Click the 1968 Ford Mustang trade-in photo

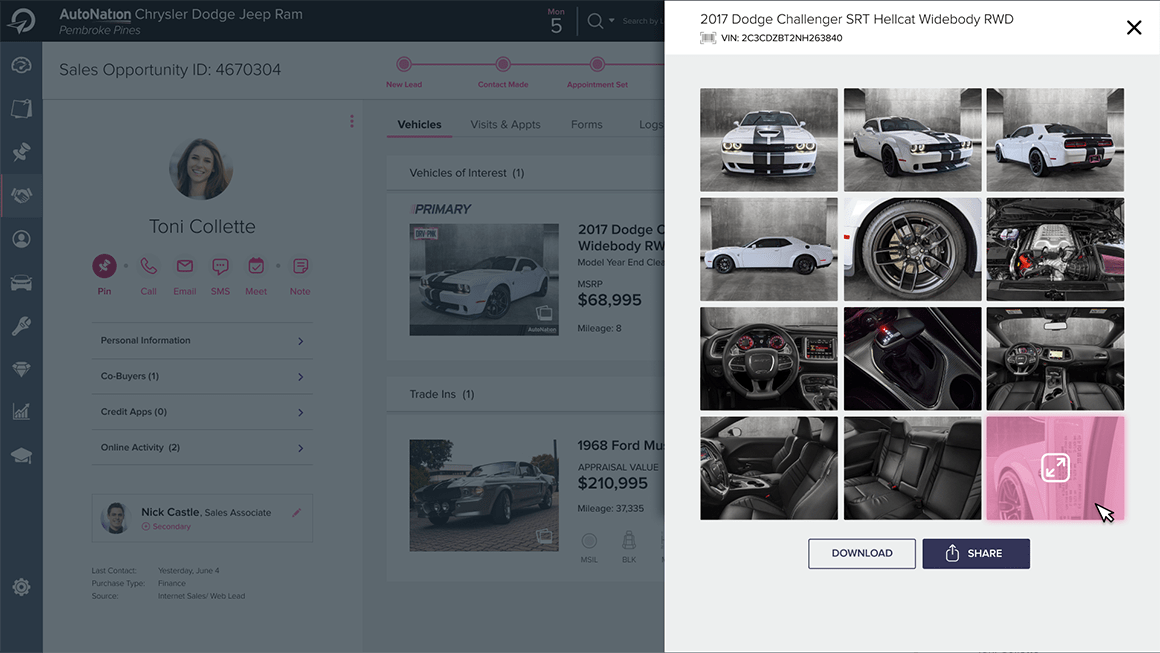click(484, 495)
